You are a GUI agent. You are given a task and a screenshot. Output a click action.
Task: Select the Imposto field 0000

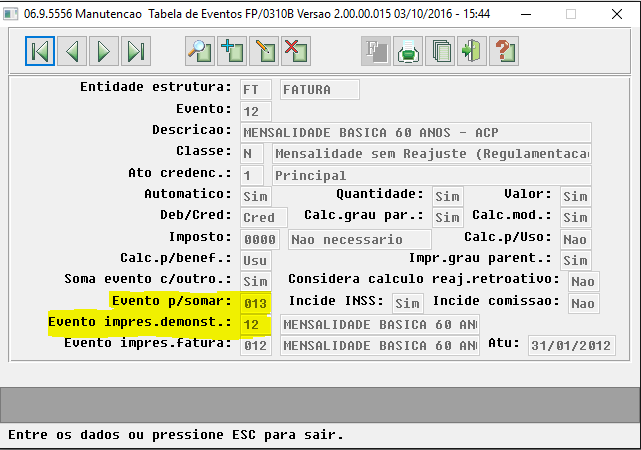[260, 240]
